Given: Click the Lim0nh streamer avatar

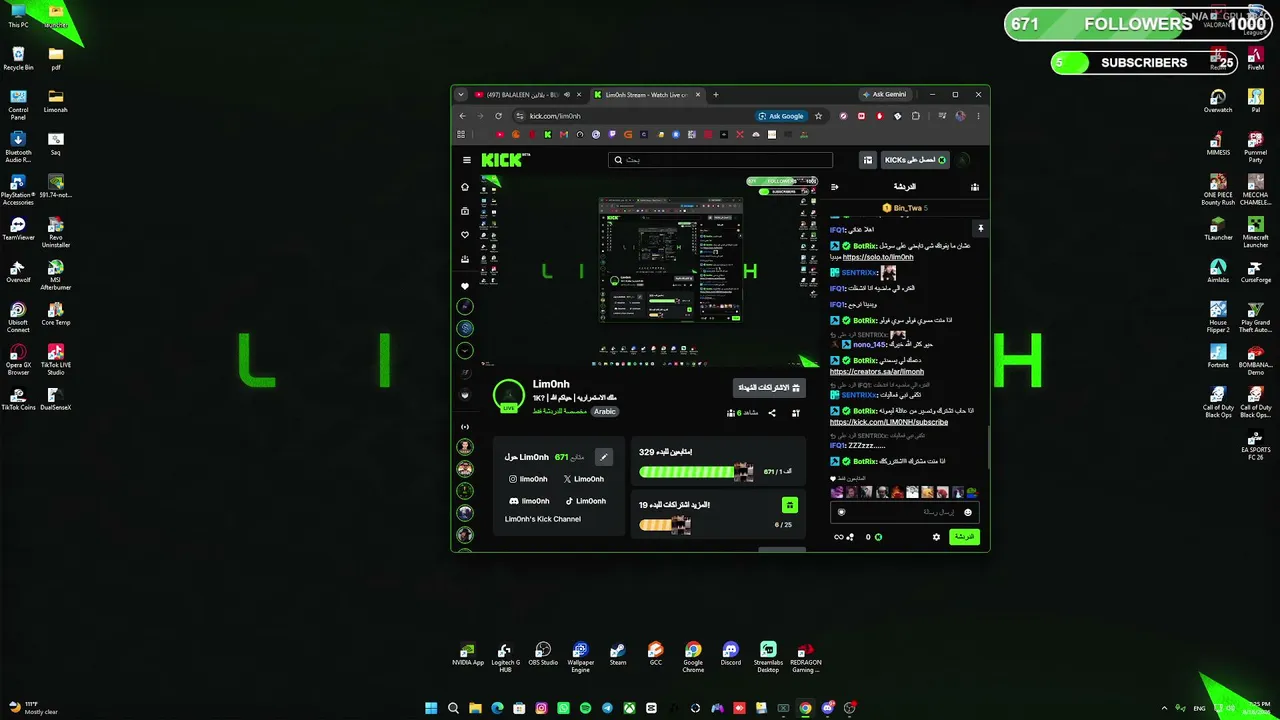Looking at the screenshot, I should [x=509, y=395].
